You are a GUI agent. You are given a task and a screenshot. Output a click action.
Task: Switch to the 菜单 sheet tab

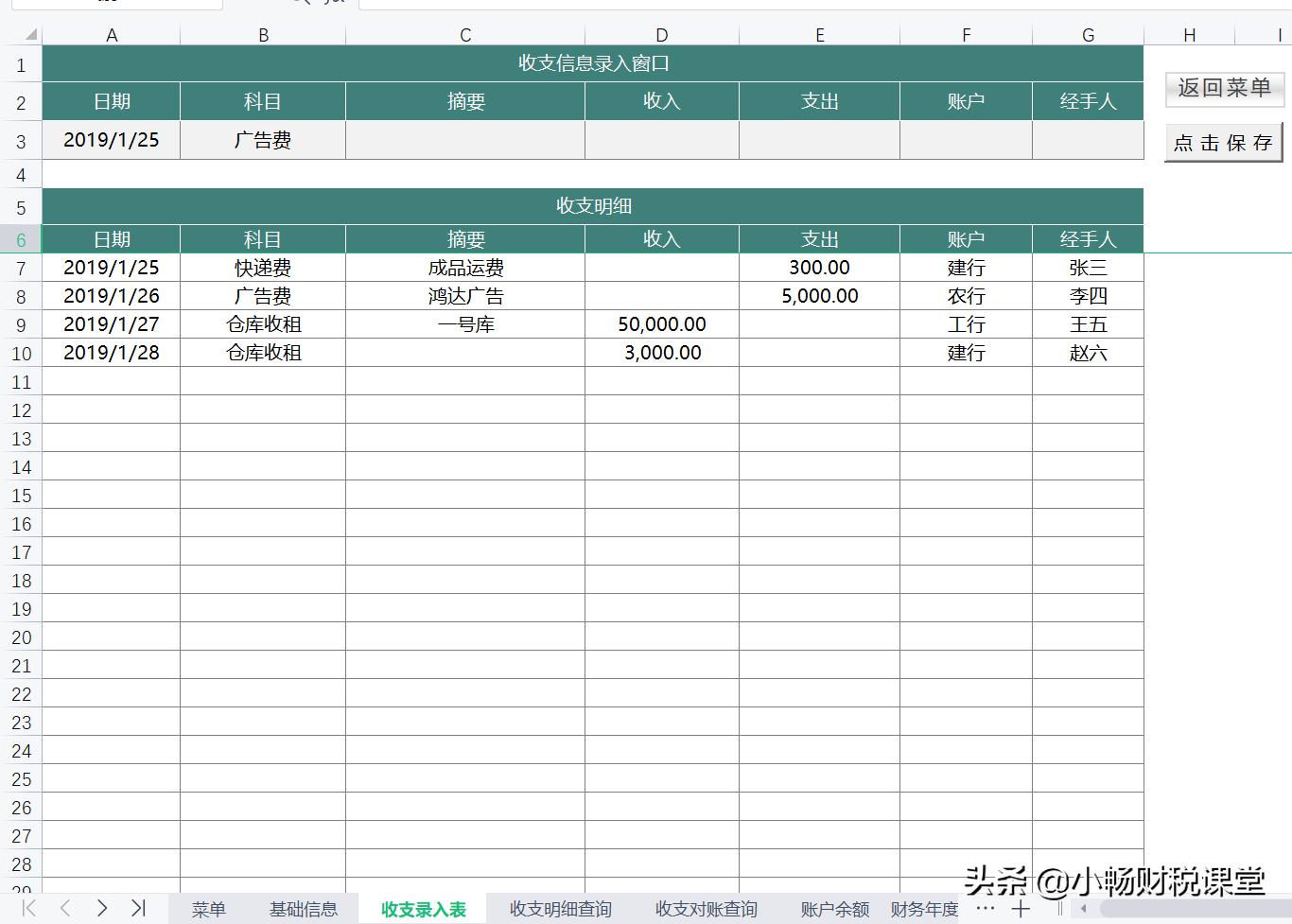pyautogui.click(x=208, y=909)
